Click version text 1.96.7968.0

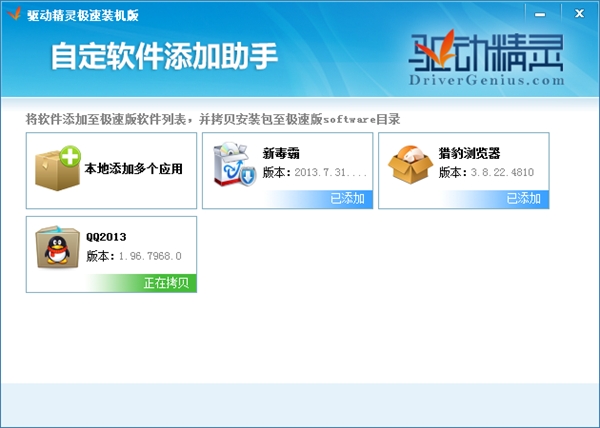click(x=150, y=256)
